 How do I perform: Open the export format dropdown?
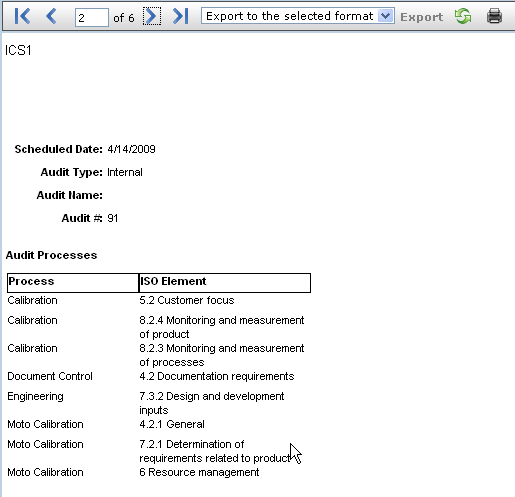click(x=298, y=16)
